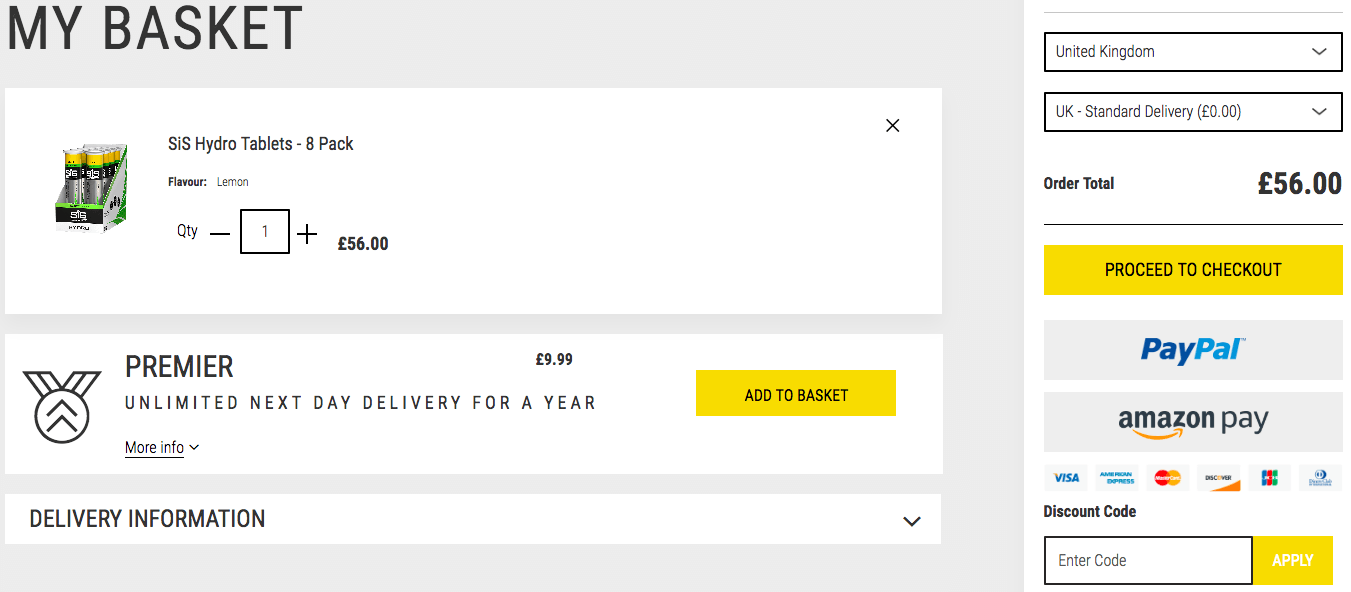Focus the Enter Code discount field
The width and height of the screenshot is (1351, 592).
1148,560
